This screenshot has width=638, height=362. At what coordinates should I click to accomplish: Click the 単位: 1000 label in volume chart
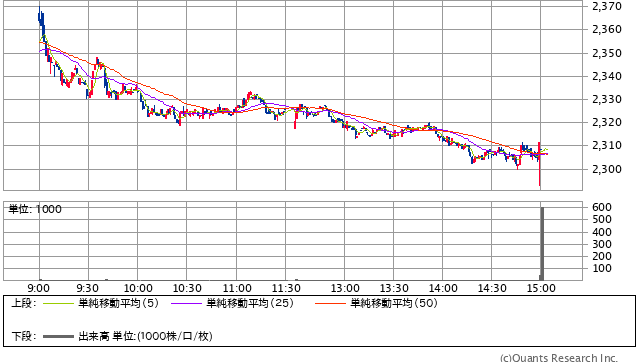click(x=35, y=209)
